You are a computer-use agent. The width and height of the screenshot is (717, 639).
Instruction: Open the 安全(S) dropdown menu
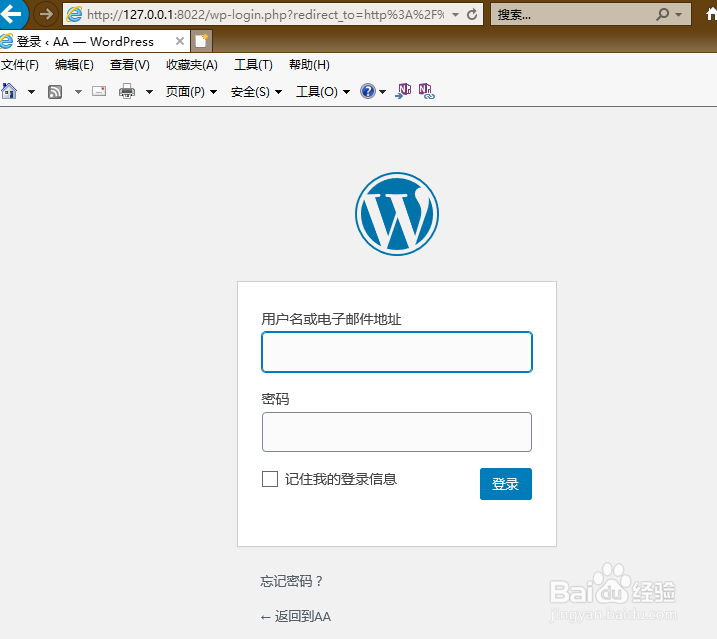(256, 91)
